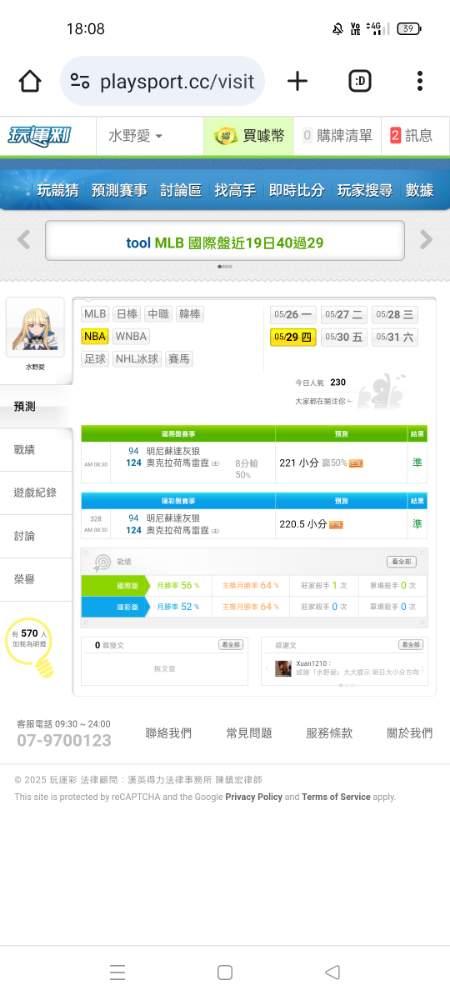This screenshot has height=1000, width=450.
Task: Click the 聯絡我們 footer link
Action: click(x=168, y=733)
